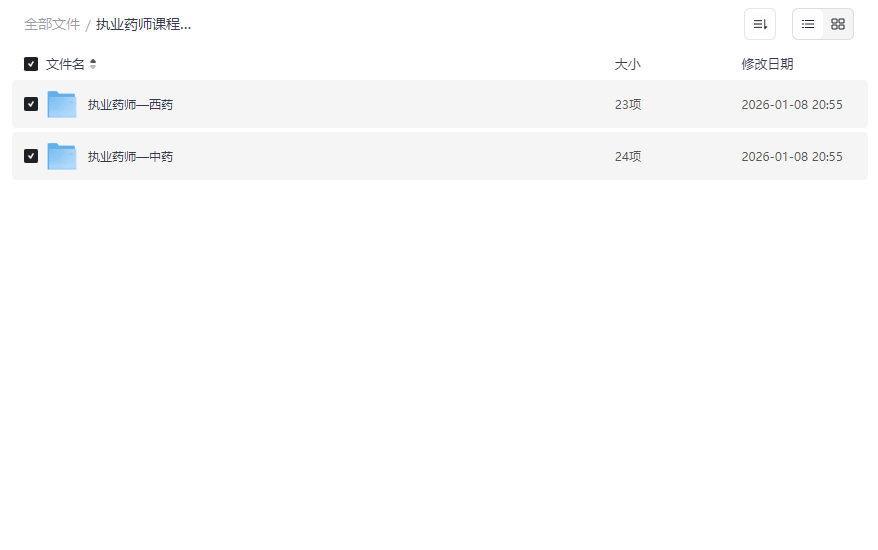Click the 大小 column header
Image resolution: width=878 pixels, height=550 pixels.
pos(627,64)
